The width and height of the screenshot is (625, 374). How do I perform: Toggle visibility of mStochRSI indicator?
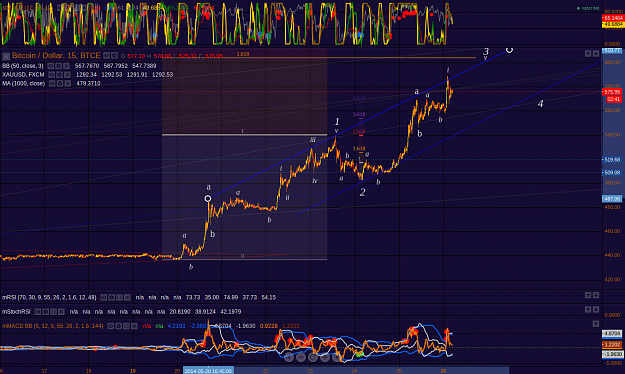pyautogui.click(x=38, y=311)
